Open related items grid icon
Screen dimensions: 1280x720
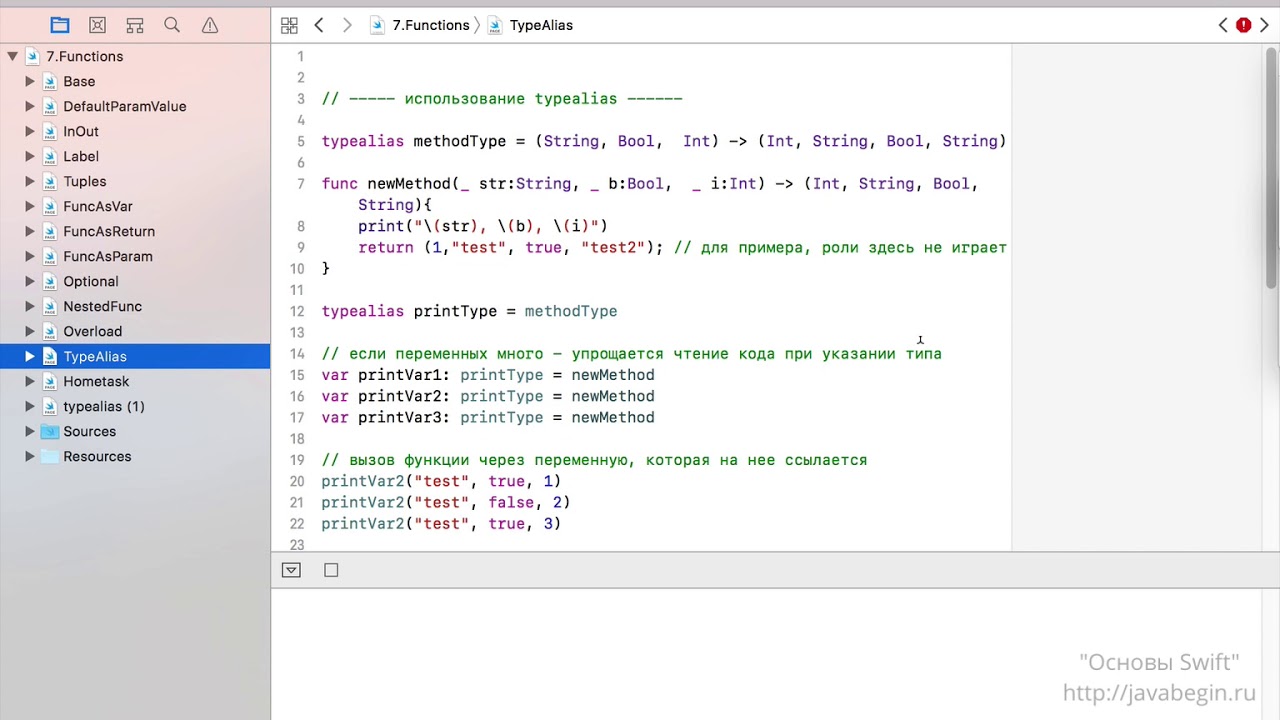(x=289, y=25)
